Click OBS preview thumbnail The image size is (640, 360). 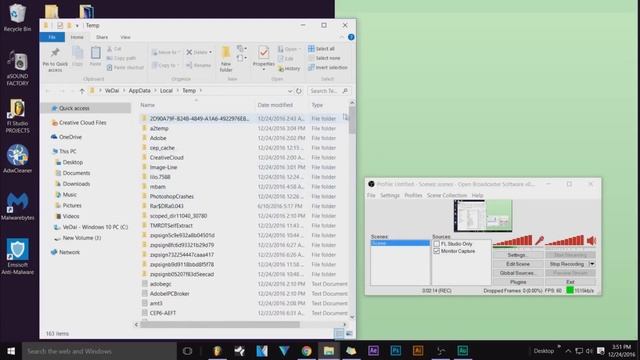[483, 216]
